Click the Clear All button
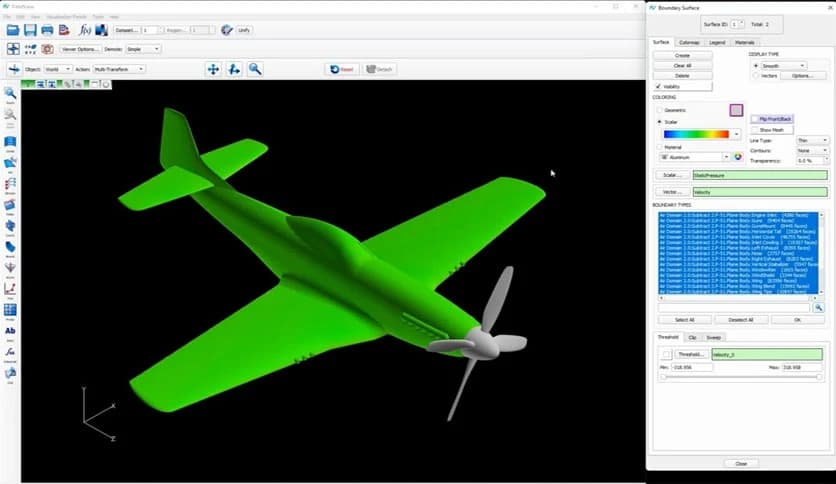This screenshot has height=484, width=836. [x=682, y=66]
